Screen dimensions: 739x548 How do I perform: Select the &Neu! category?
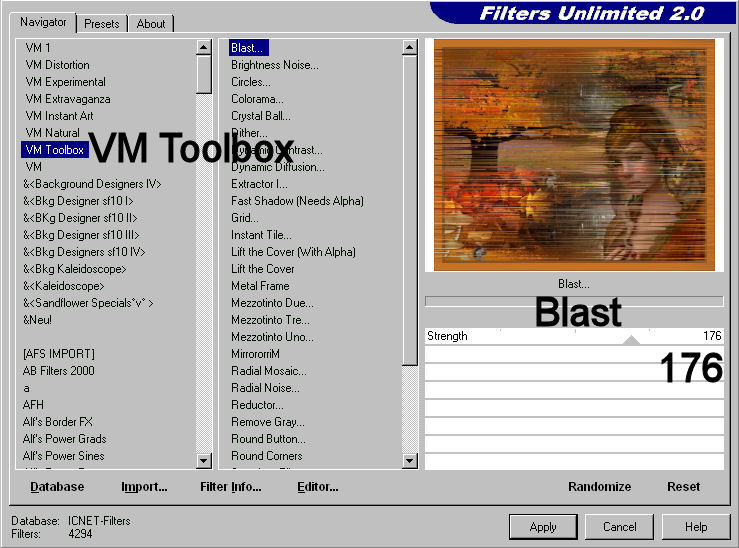tap(37, 319)
